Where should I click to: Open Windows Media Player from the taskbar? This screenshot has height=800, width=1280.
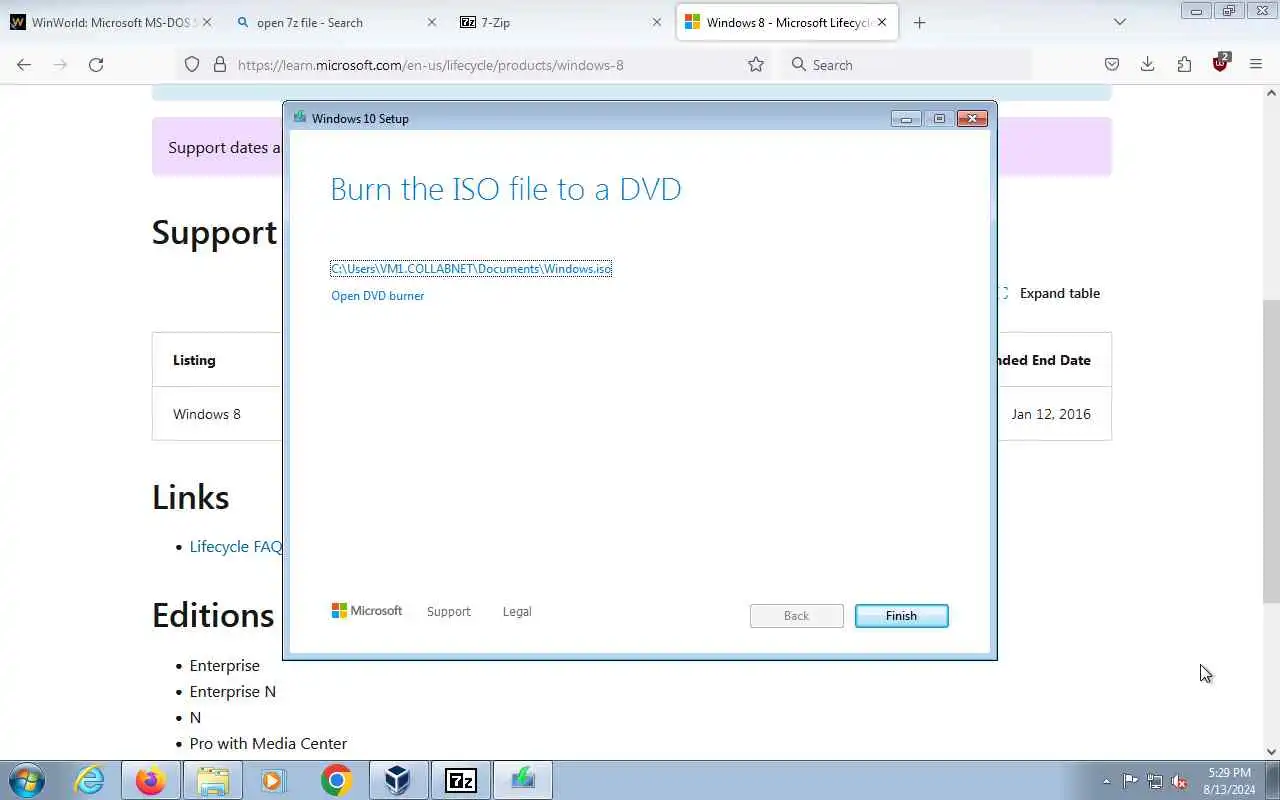point(274,780)
